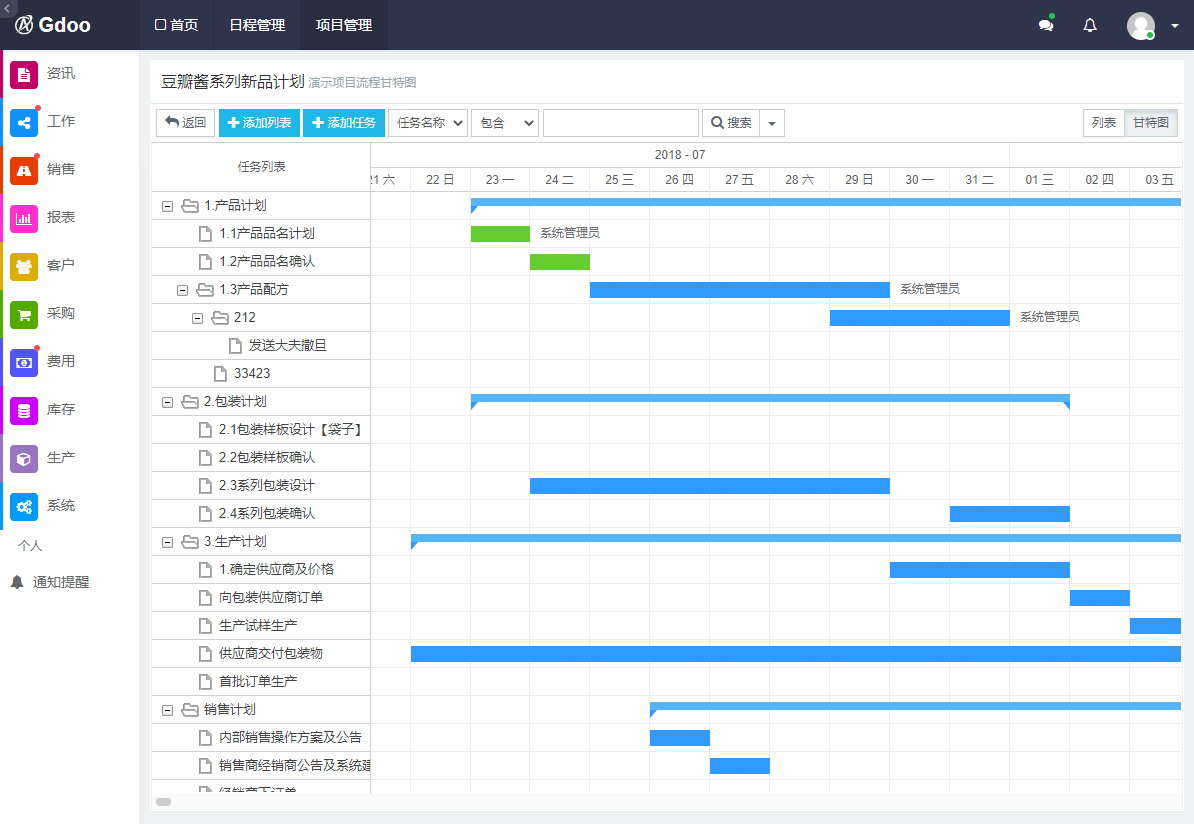1194x824 pixels.
Task: Open the 销售 module icon
Action: pos(24,170)
